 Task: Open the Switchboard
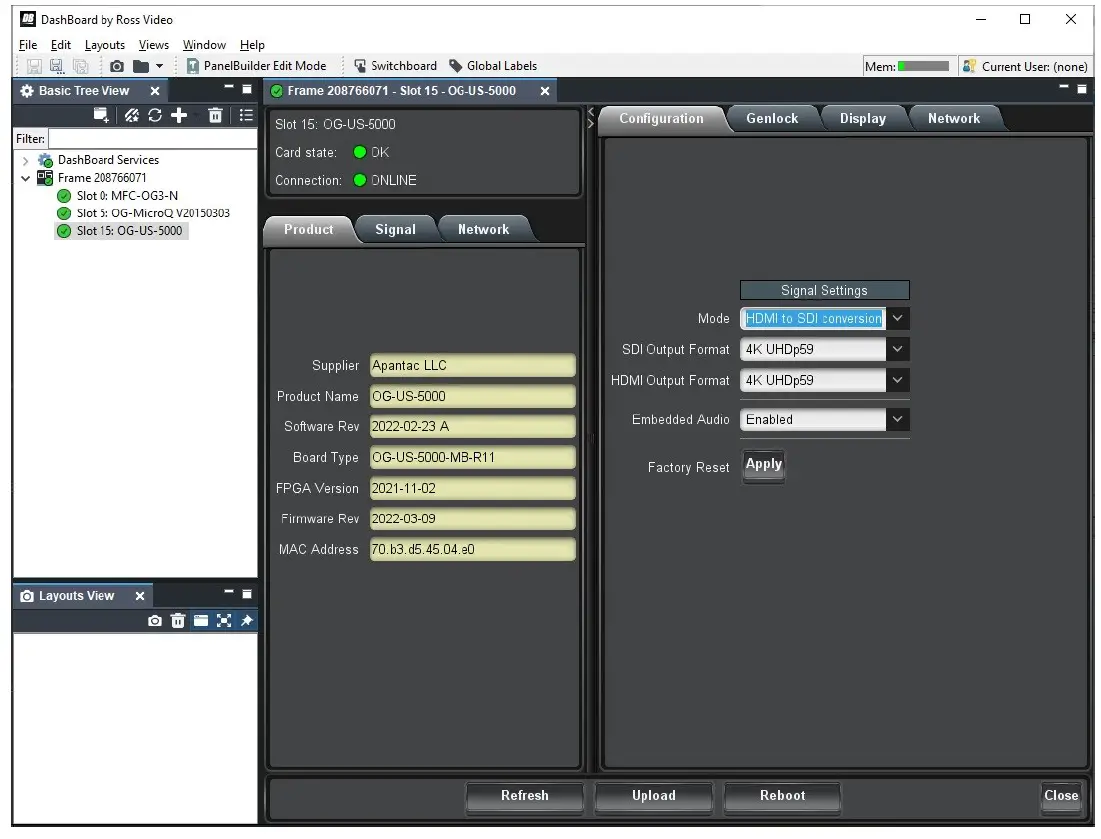395,66
